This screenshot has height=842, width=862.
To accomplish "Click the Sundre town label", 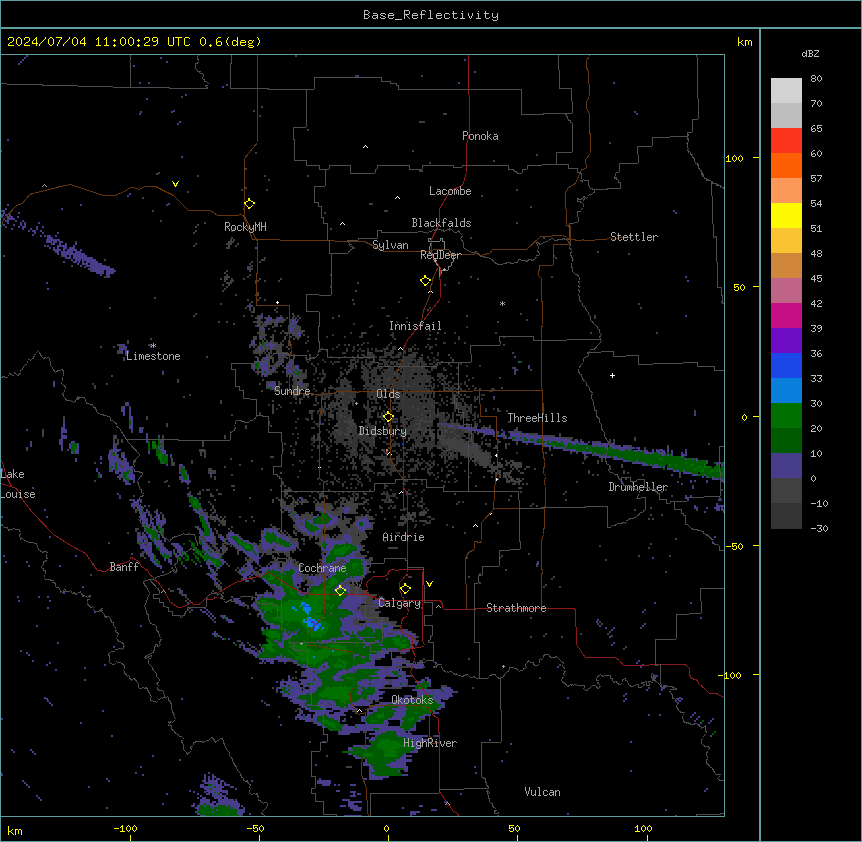I will coord(292,391).
